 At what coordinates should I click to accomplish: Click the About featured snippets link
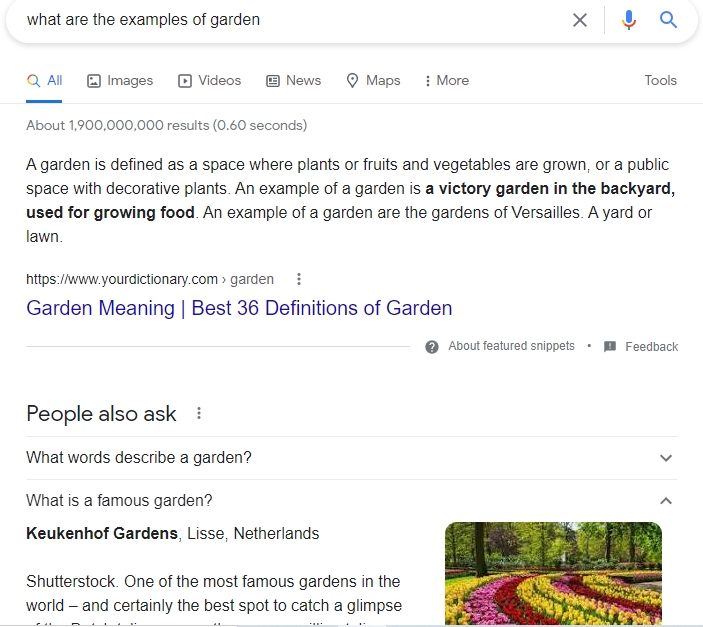[511, 346]
